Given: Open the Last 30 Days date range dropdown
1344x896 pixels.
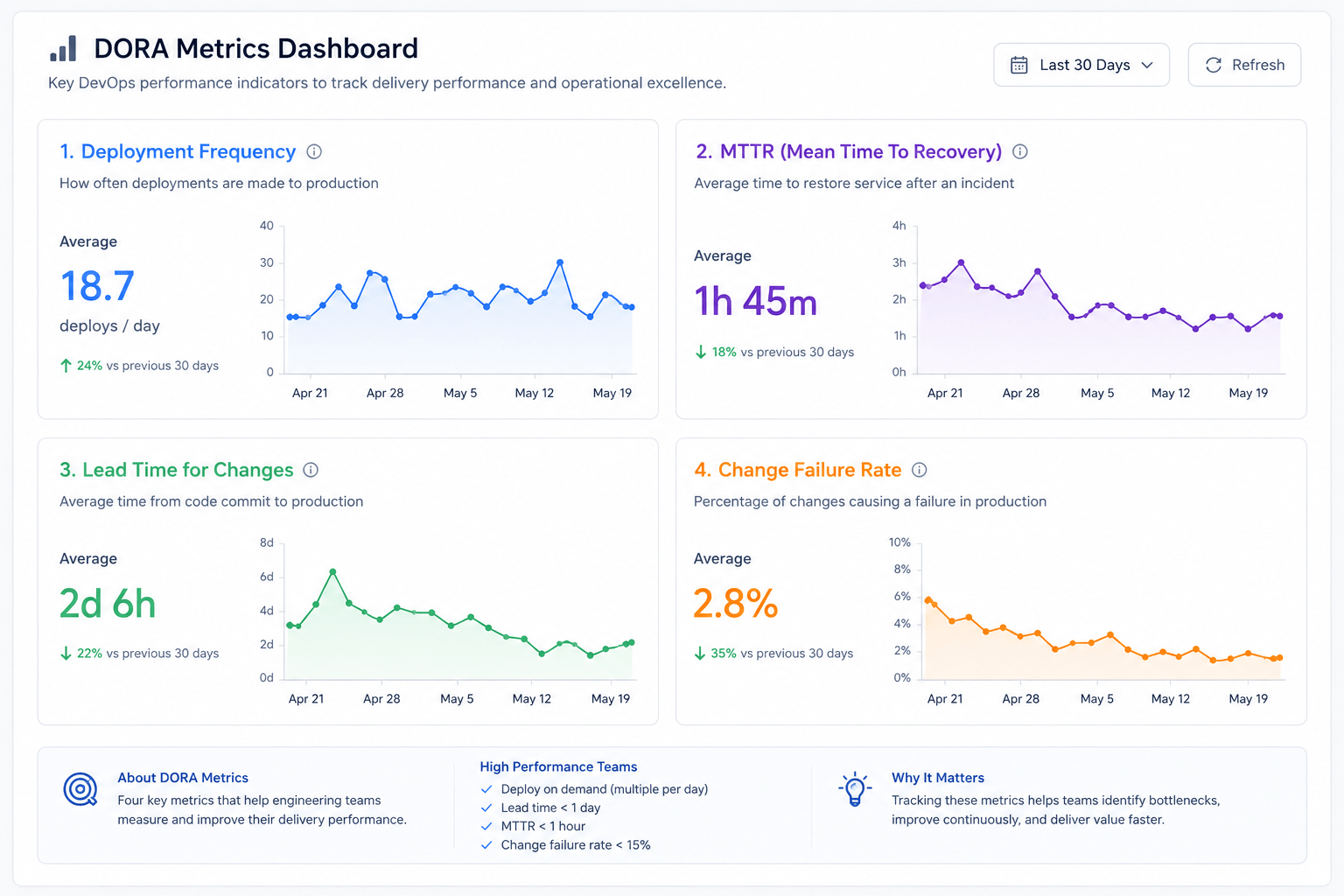Looking at the screenshot, I should (1081, 65).
